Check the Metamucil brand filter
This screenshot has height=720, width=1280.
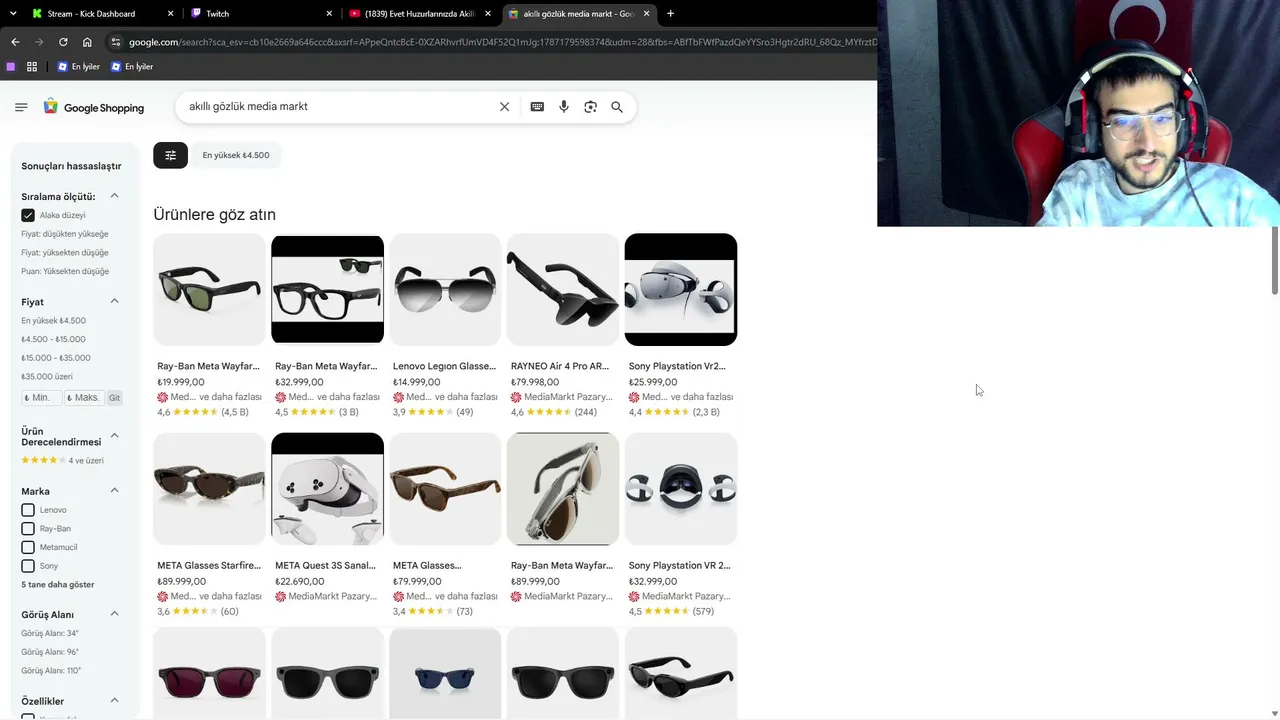pyautogui.click(x=28, y=547)
